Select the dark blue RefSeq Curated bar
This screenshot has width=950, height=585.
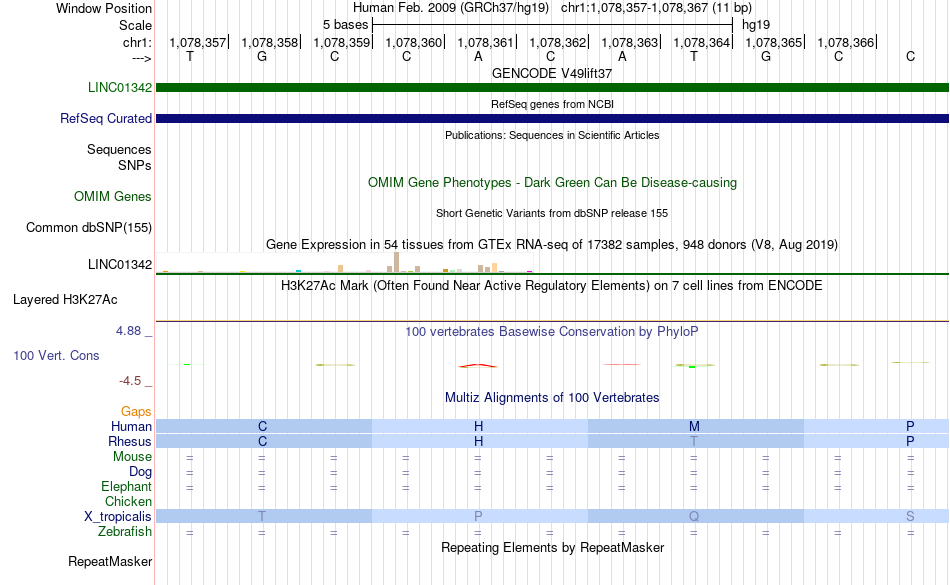[x=553, y=118]
